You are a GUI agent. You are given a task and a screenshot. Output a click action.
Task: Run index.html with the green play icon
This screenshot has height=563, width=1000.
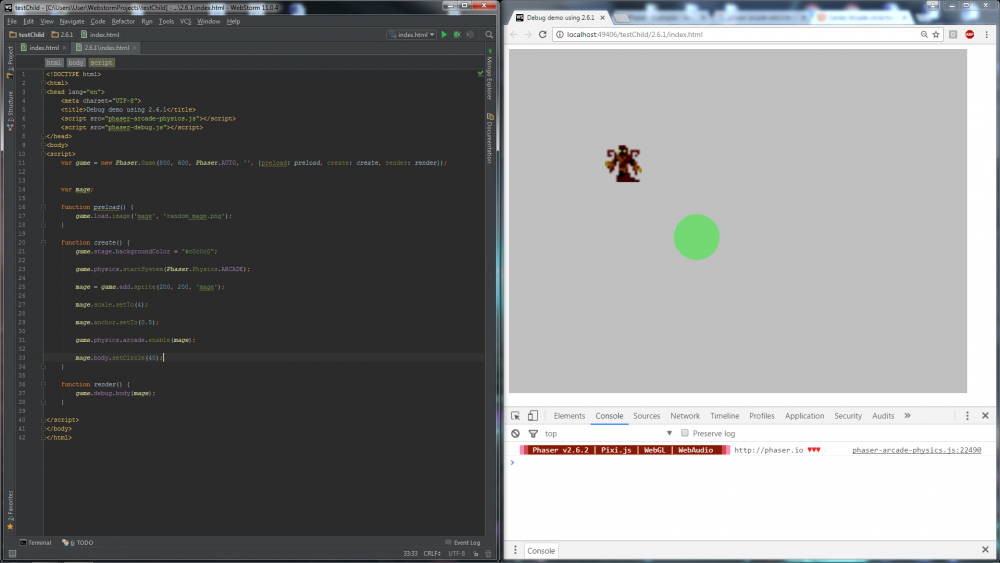click(x=444, y=34)
